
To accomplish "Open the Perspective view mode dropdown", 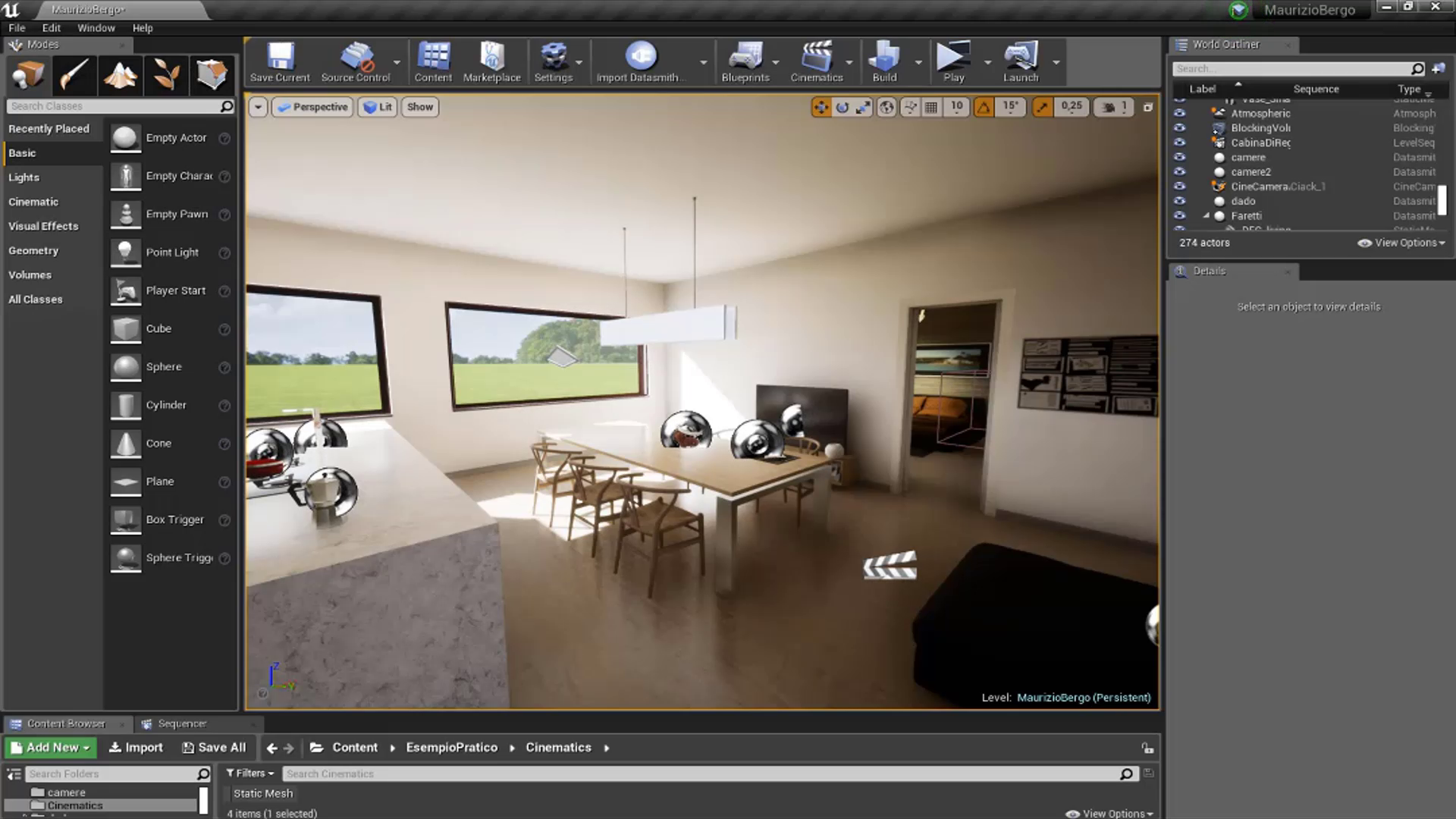I will point(312,108).
